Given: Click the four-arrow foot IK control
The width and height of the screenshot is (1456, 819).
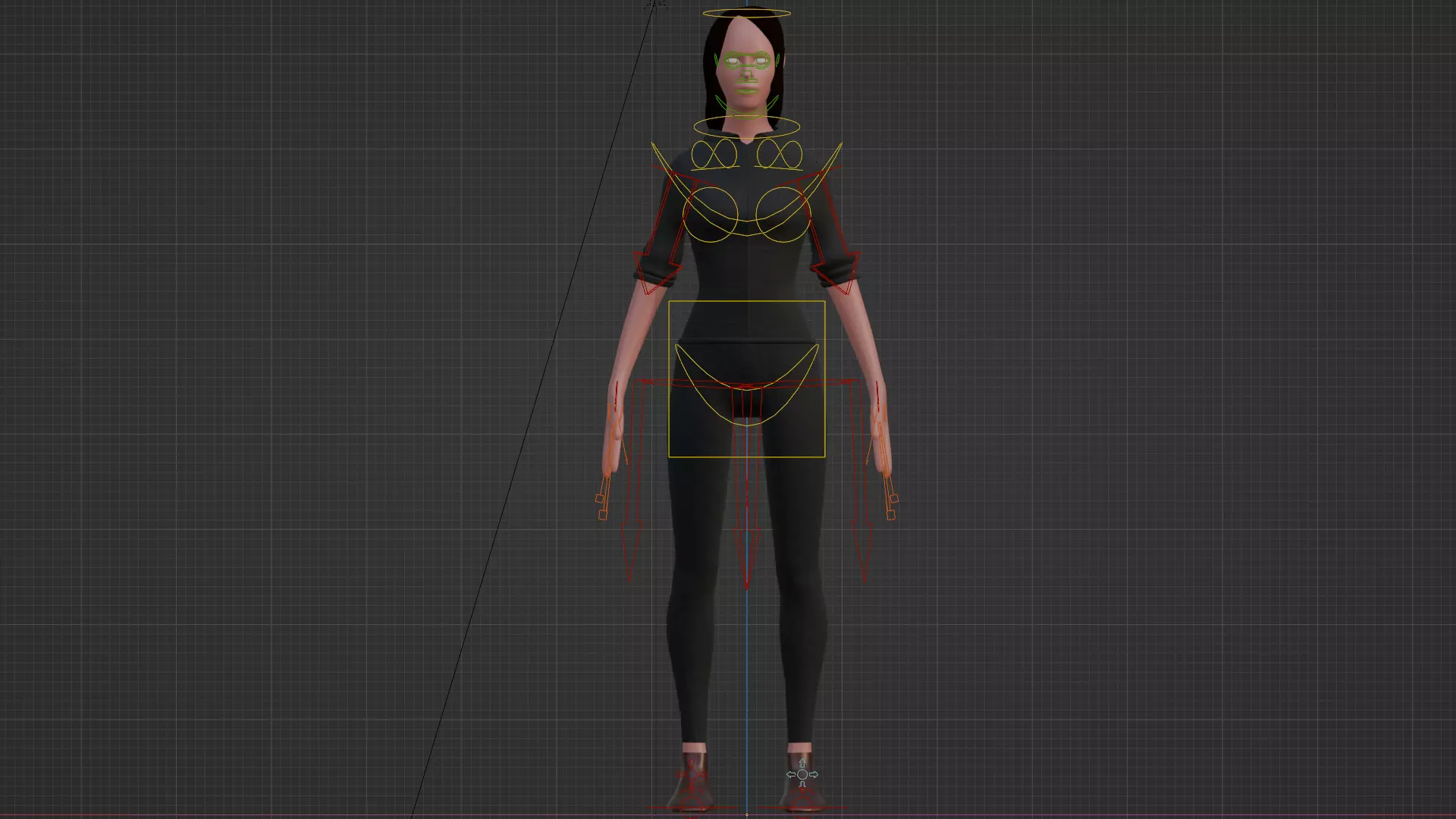Looking at the screenshot, I should coord(802,774).
